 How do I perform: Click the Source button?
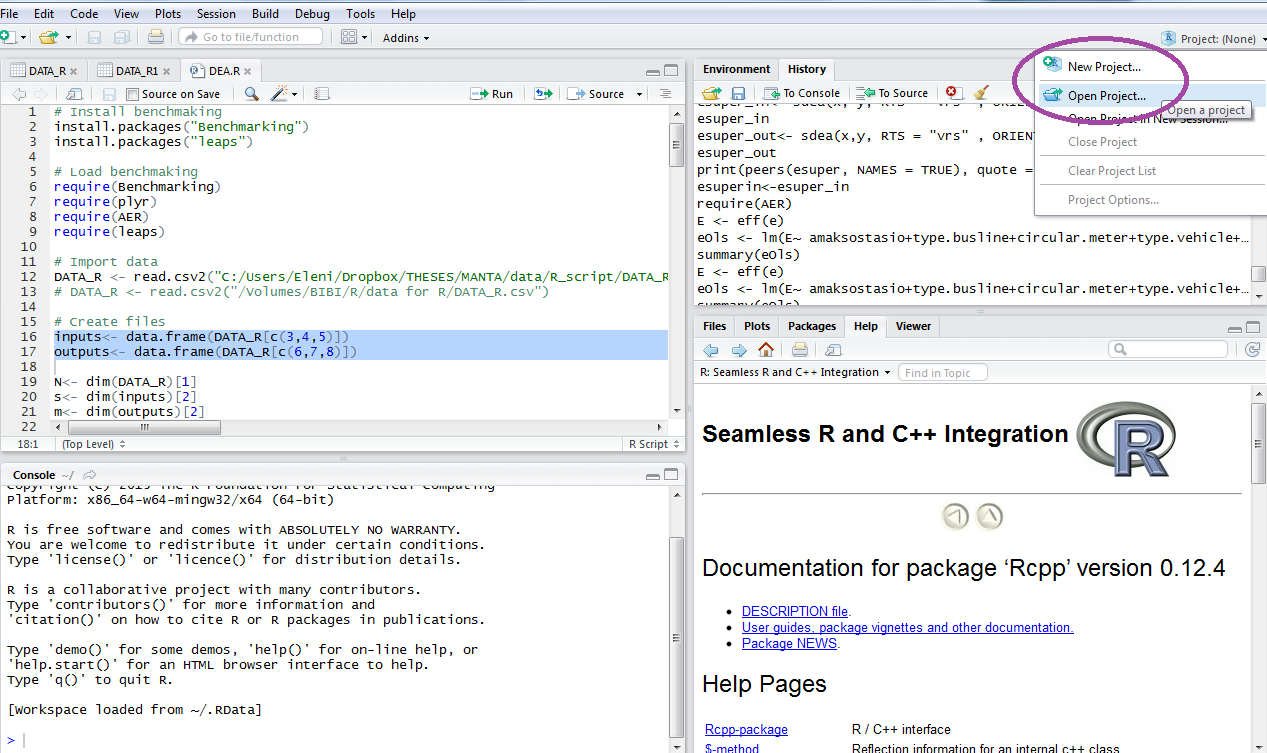click(x=596, y=94)
